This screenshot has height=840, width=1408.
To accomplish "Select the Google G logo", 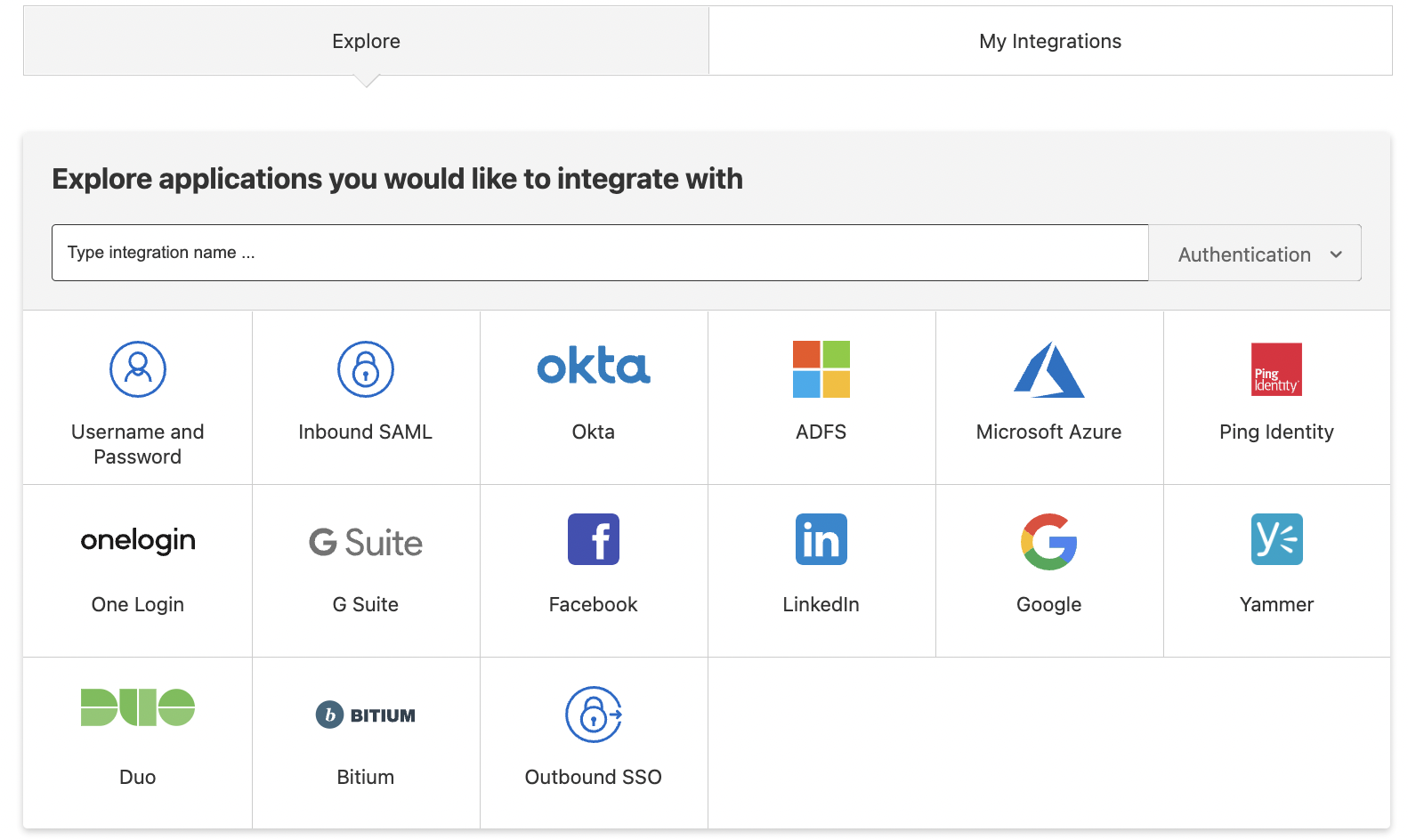I will click(x=1048, y=541).
